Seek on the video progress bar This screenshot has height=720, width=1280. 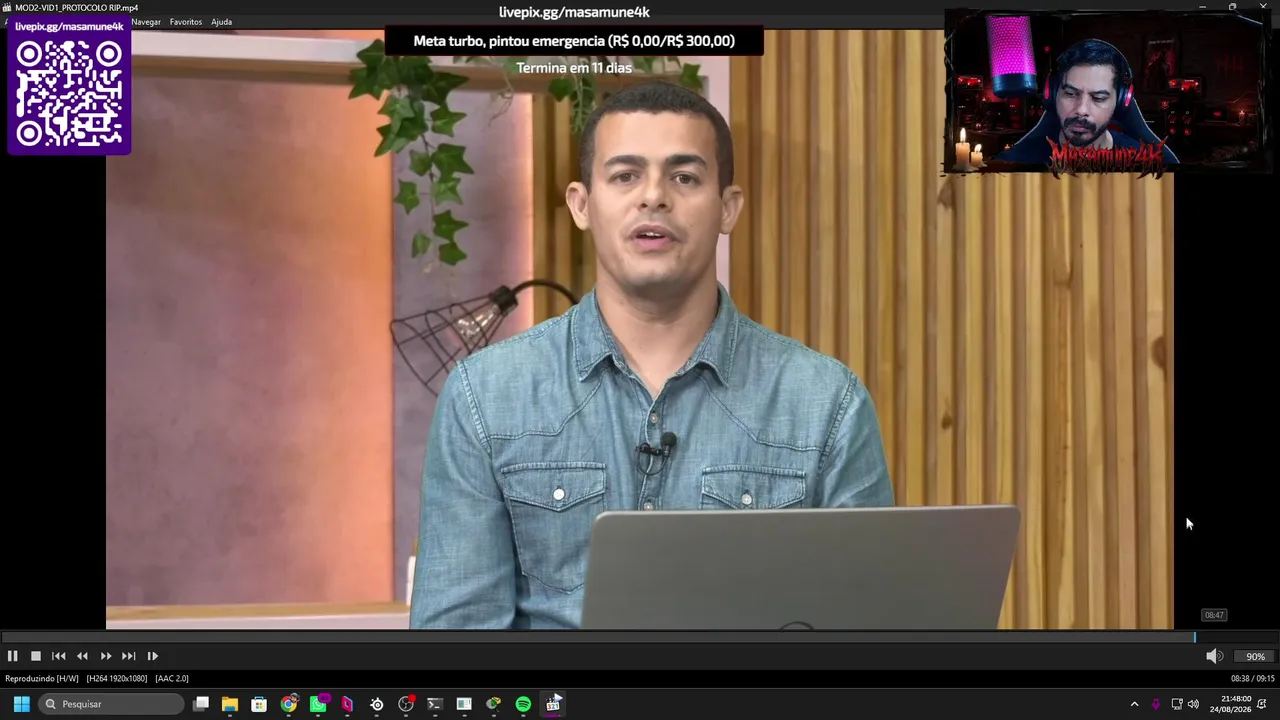pyautogui.click(x=640, y=637)
